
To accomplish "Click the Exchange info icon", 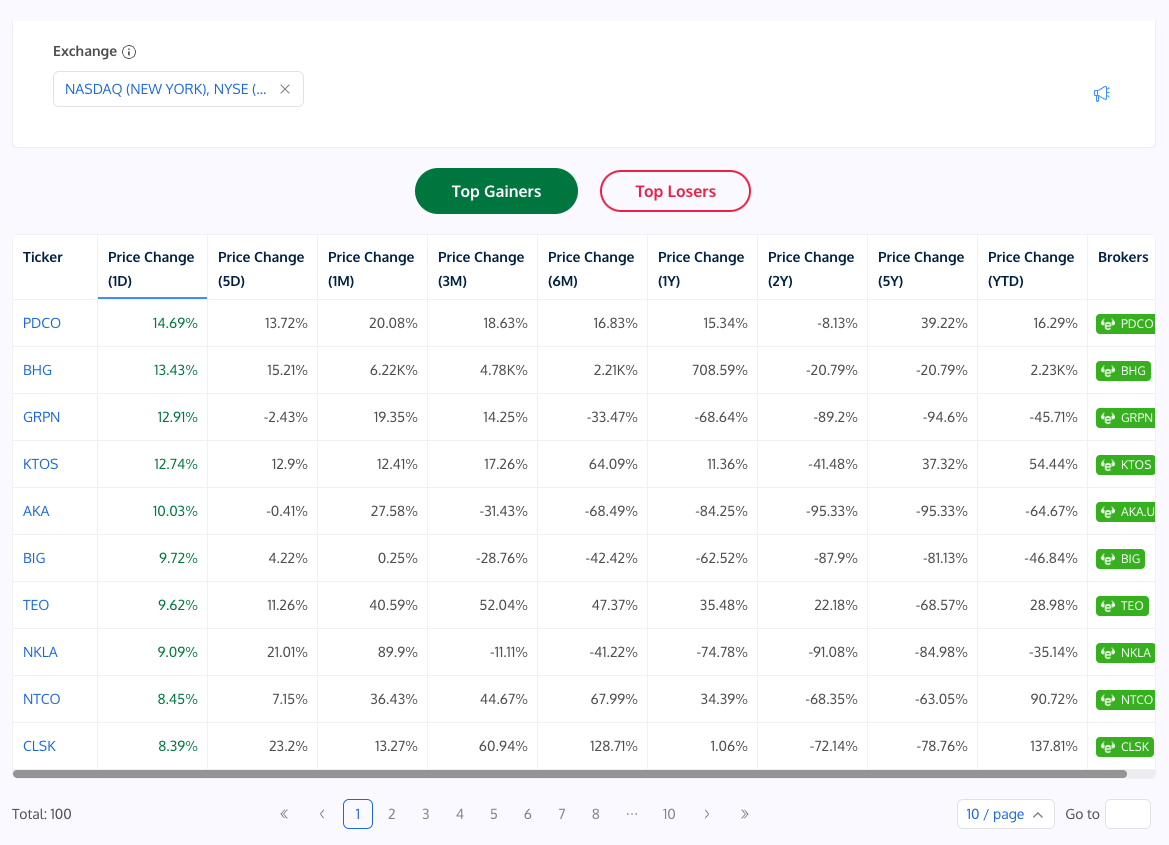I will pyautogui.click(x=129, y=52).
